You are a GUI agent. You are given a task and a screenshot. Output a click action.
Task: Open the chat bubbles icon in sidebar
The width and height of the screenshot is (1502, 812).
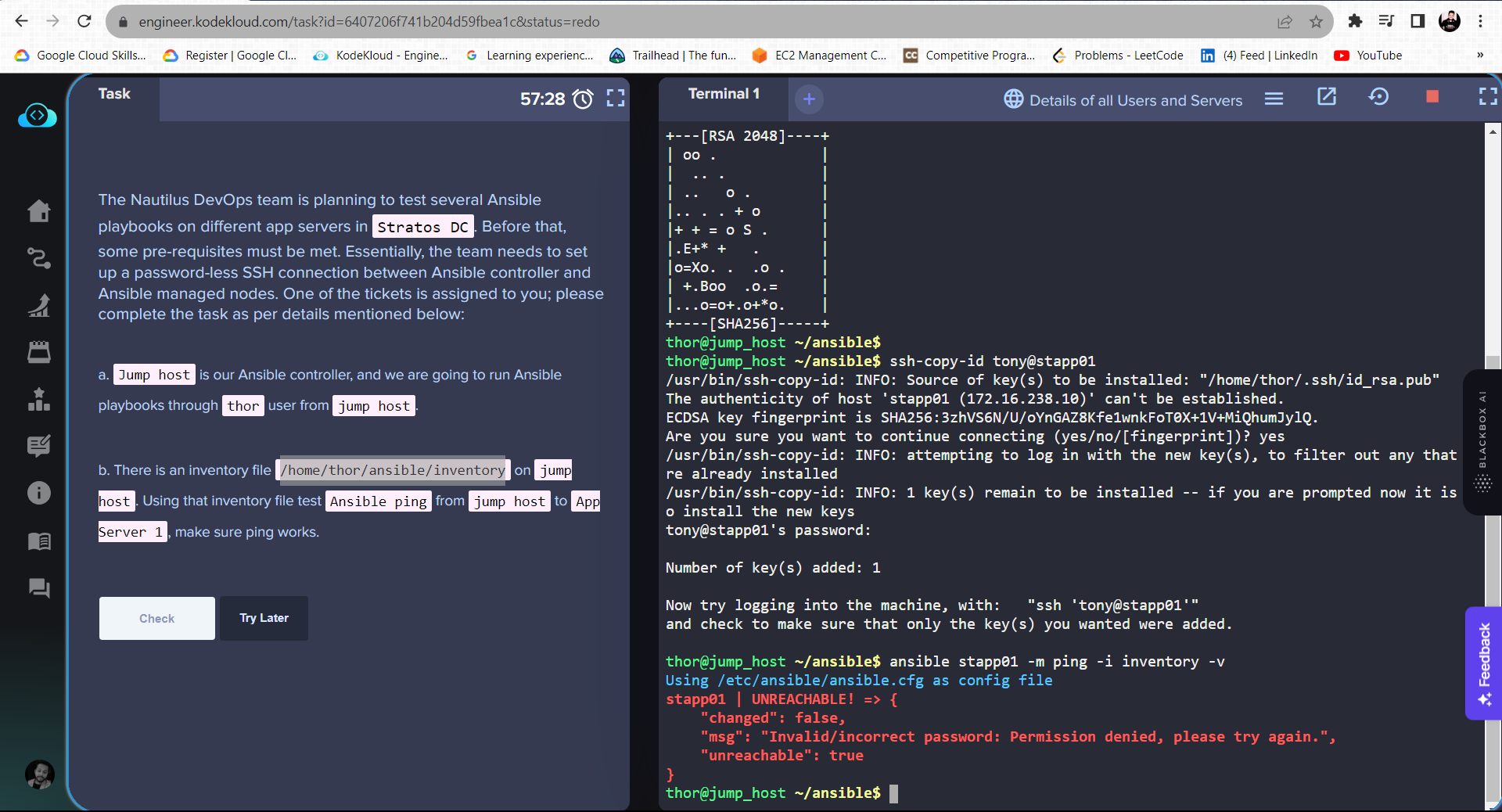pyautogui.click(x=39, y=588)
